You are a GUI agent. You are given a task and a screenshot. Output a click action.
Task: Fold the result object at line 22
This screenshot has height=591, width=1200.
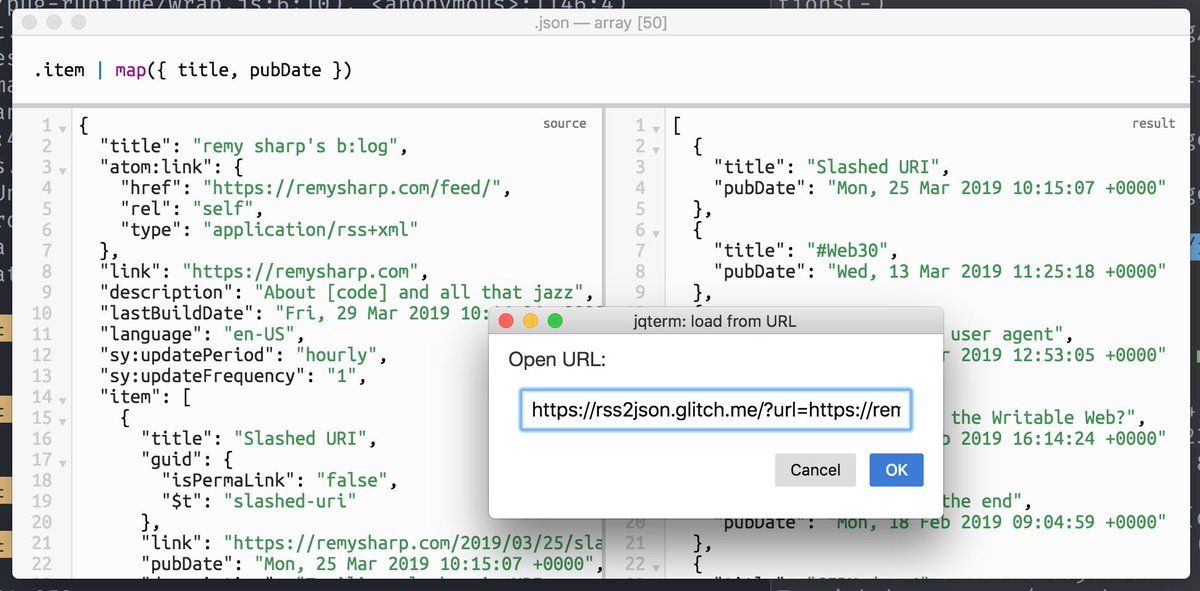657,564
